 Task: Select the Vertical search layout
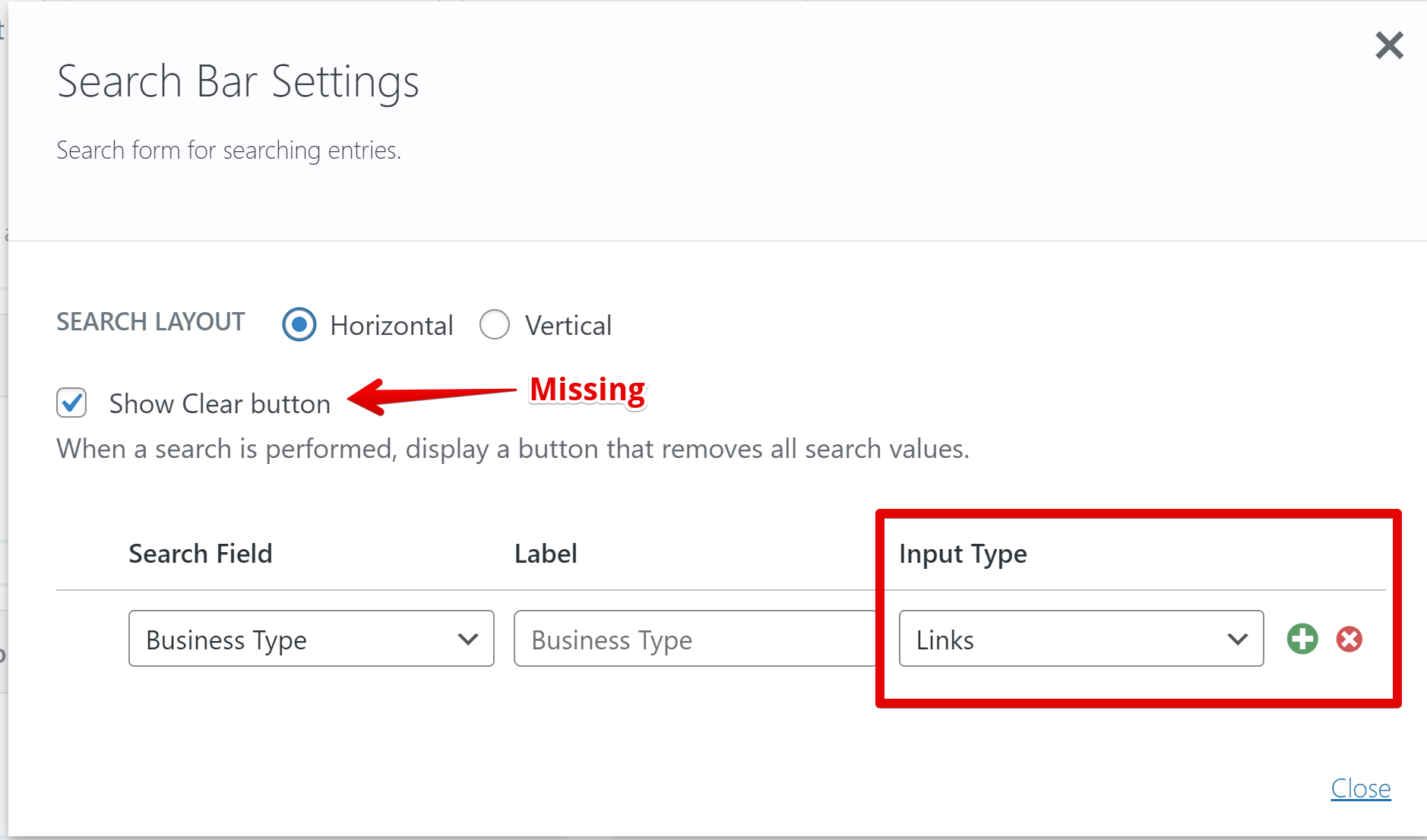[495, 324]
